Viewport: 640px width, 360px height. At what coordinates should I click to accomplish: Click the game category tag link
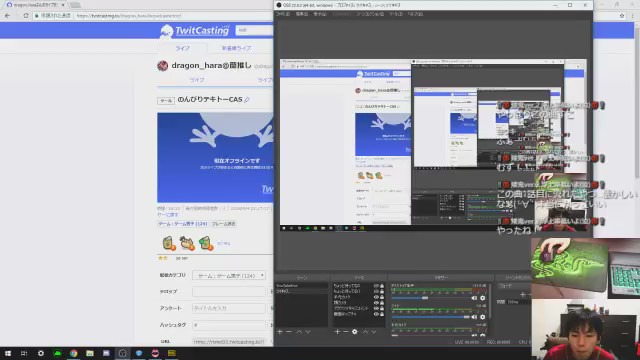(182, 224)
